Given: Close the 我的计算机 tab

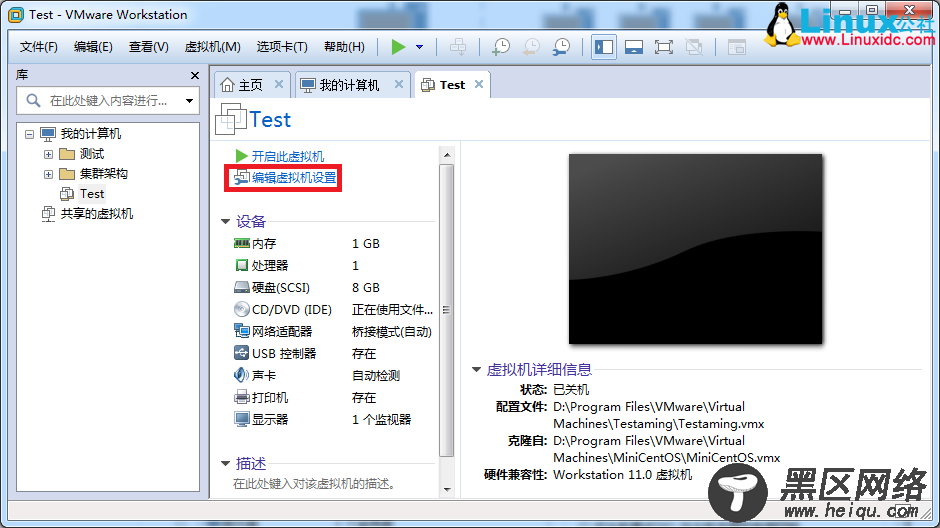Looking at the screenshot, I should click(399, 85).
